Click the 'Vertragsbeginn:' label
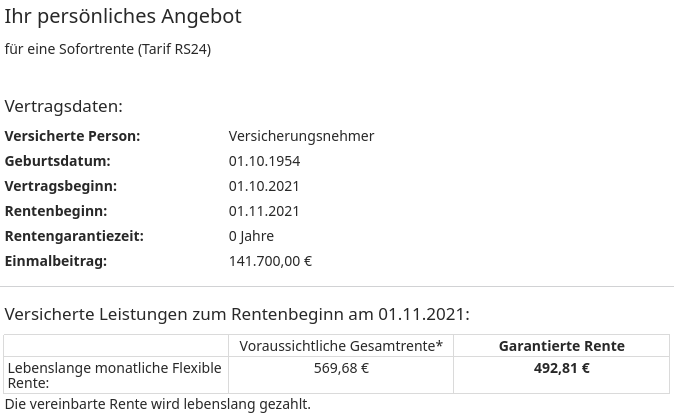This screenshot has width=674, height=418. [x=60, y=186]
